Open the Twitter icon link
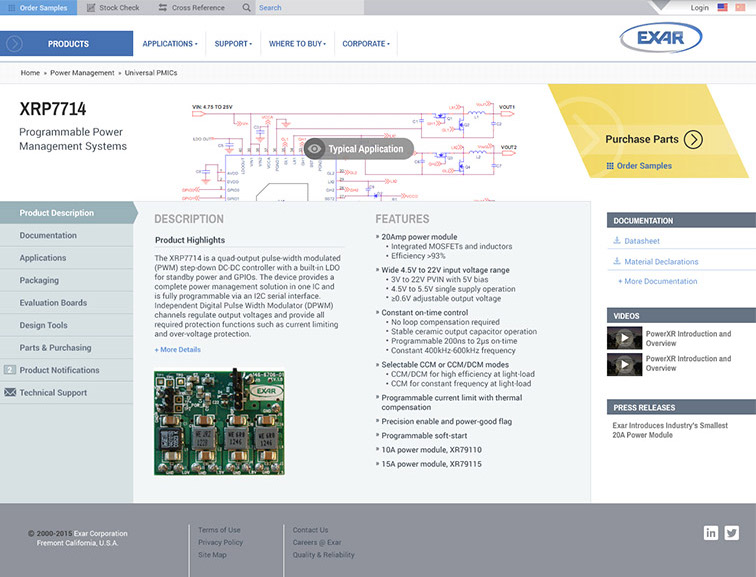This screenshot has height=577, width=756. tap(732, 533)
